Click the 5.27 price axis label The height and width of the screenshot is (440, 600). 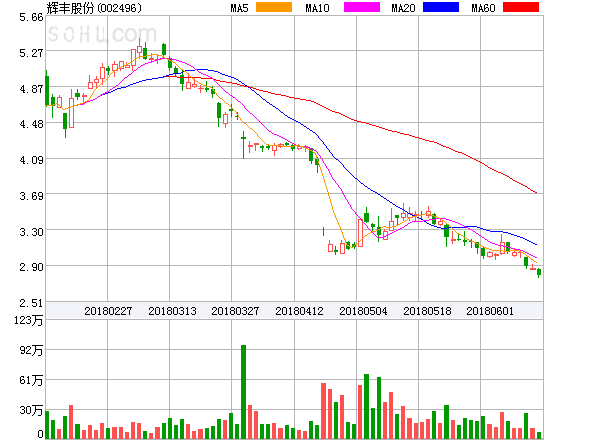click(31, 53)
